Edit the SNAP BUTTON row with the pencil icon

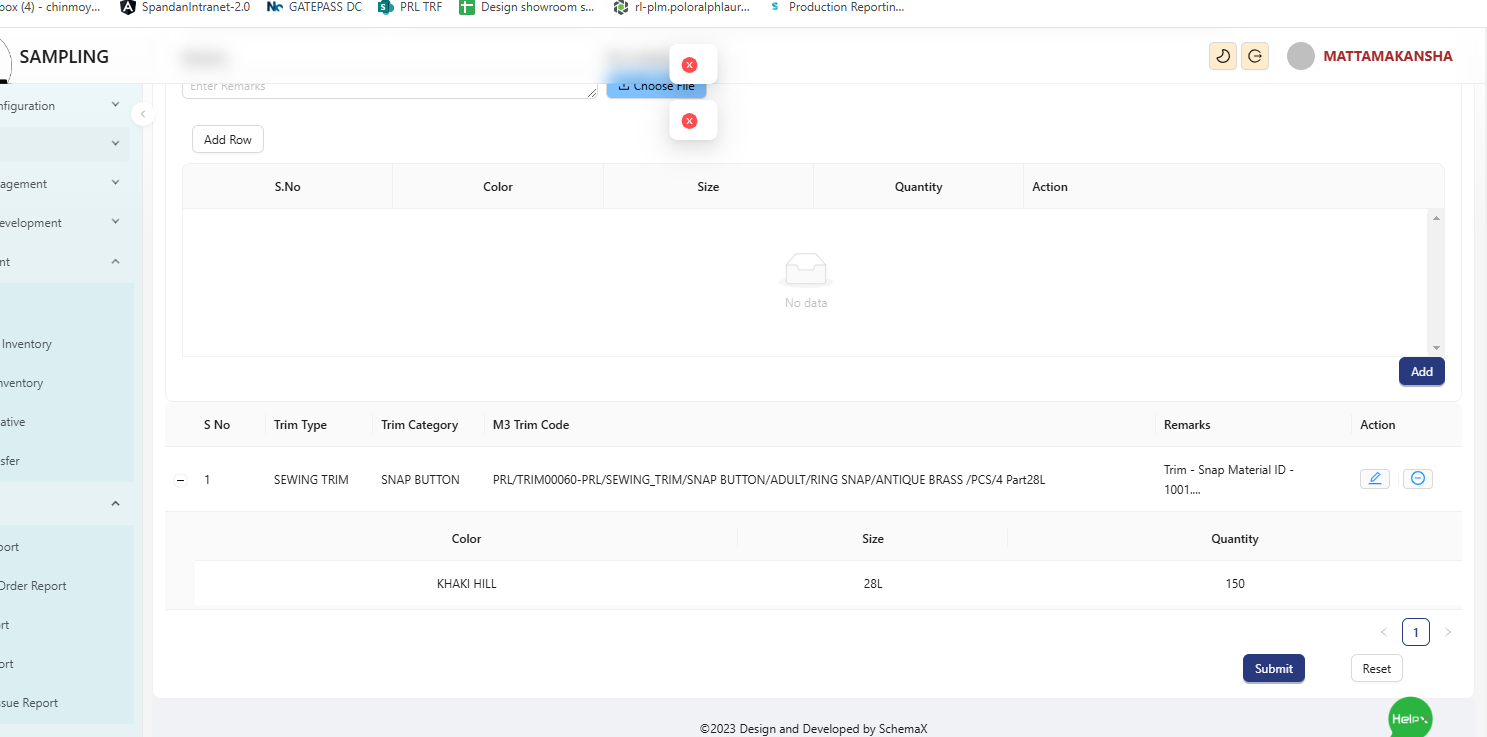[x=1374, y=479]
